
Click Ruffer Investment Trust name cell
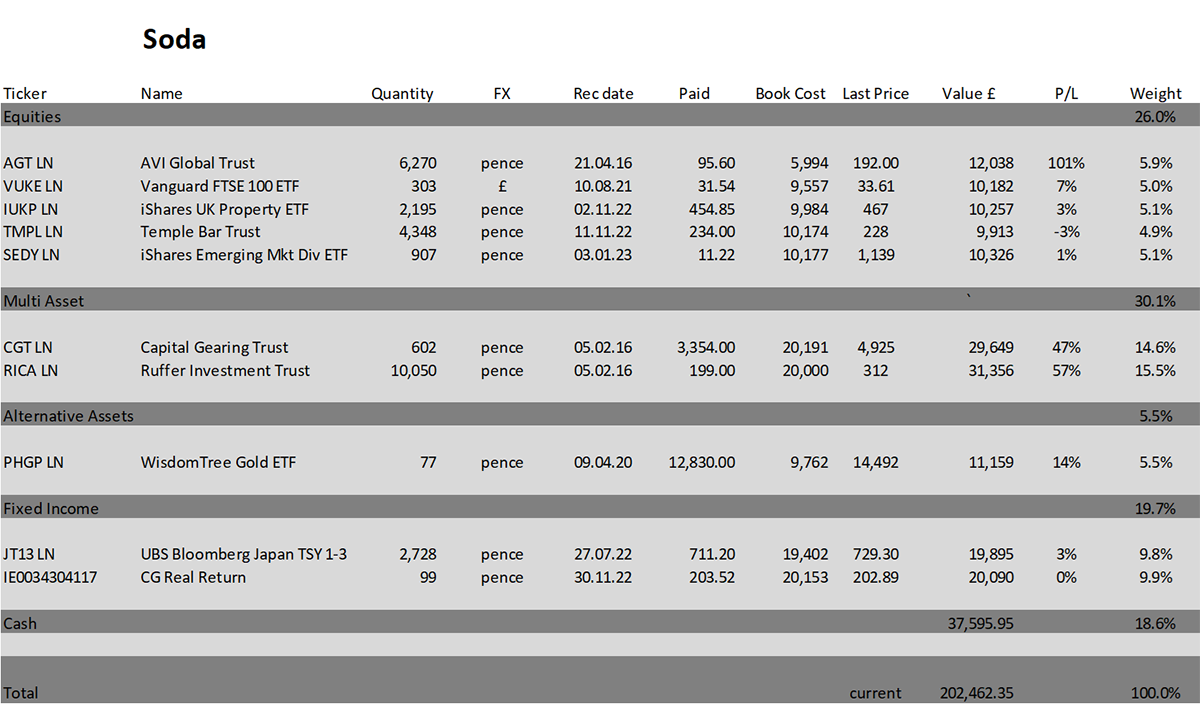click(x=225, y=371)
